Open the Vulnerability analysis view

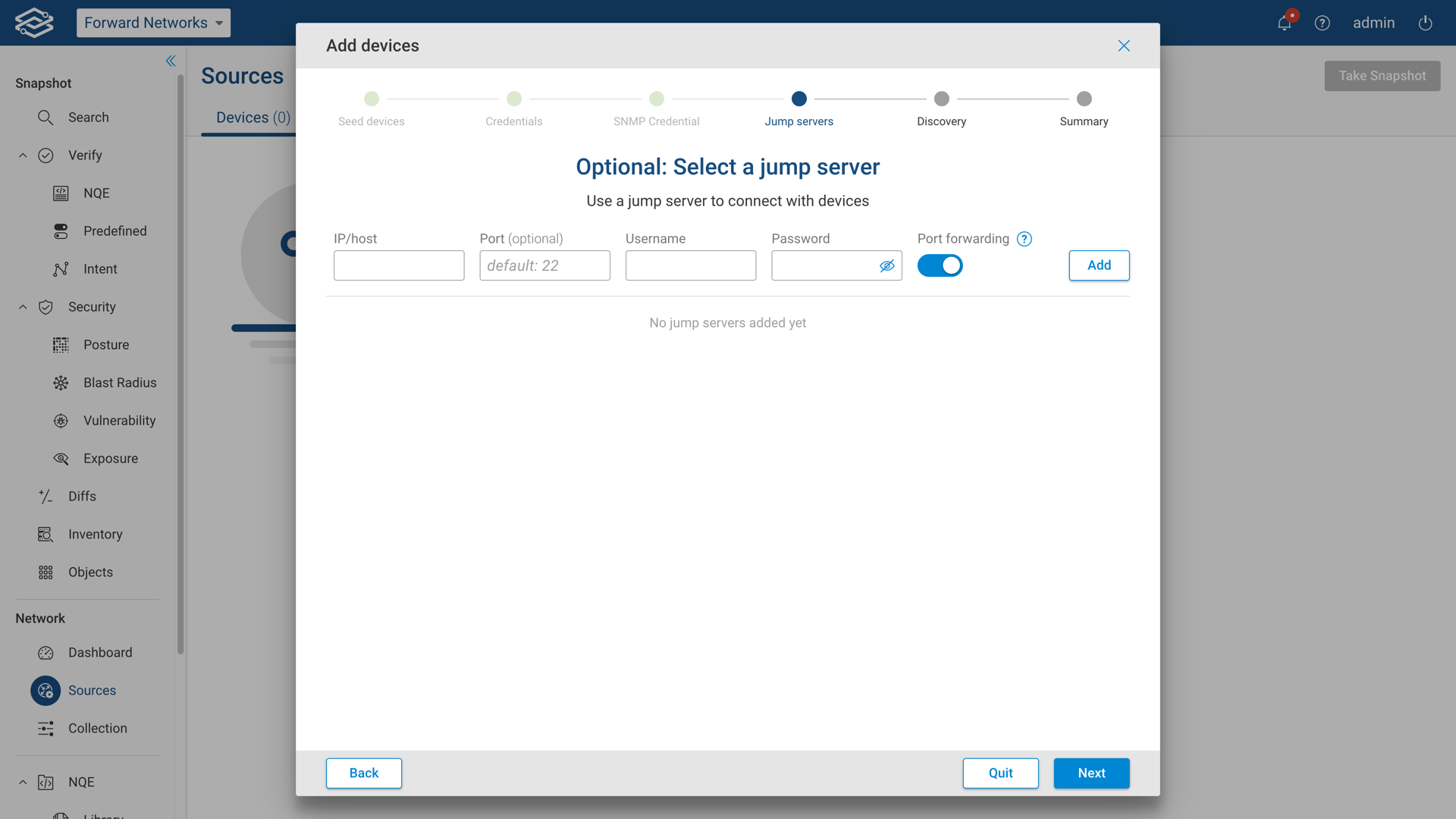click(119, 420)
